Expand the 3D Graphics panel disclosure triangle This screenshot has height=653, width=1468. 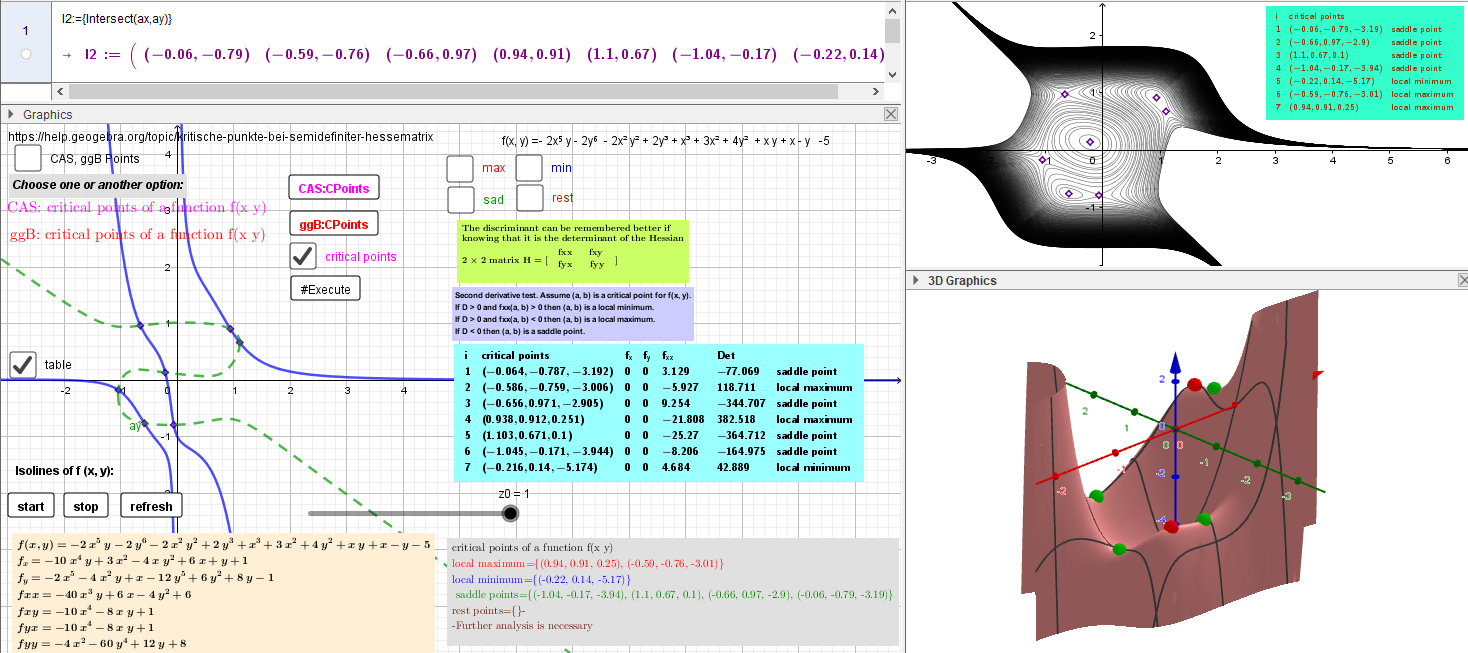click(917, 280)
